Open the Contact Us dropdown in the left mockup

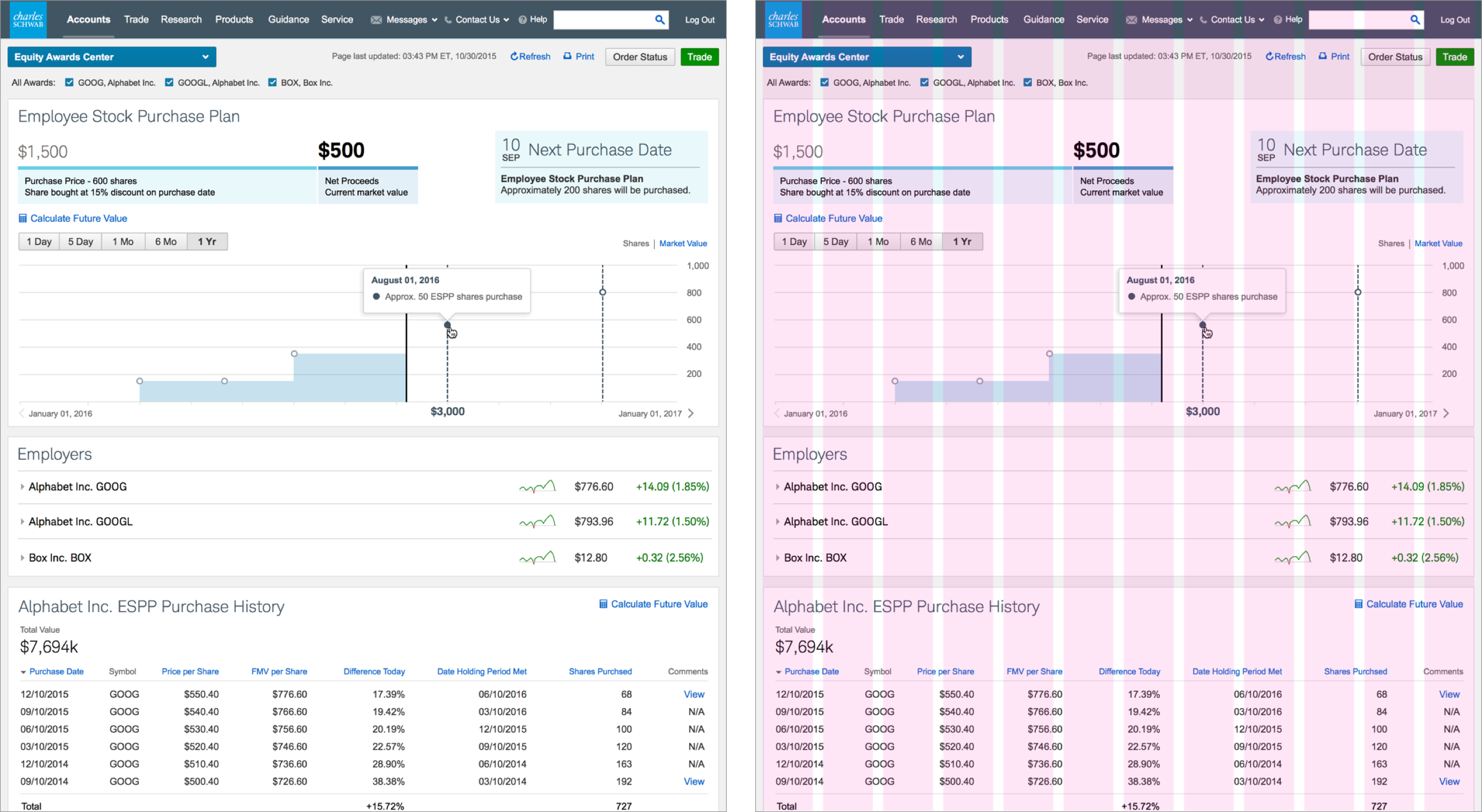477,19
